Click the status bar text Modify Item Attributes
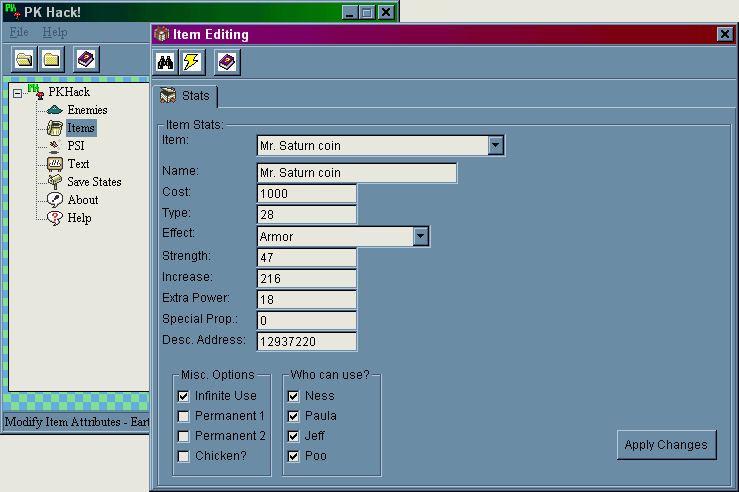The width and height of the screenshot is (739, 492). pos(77,422)
